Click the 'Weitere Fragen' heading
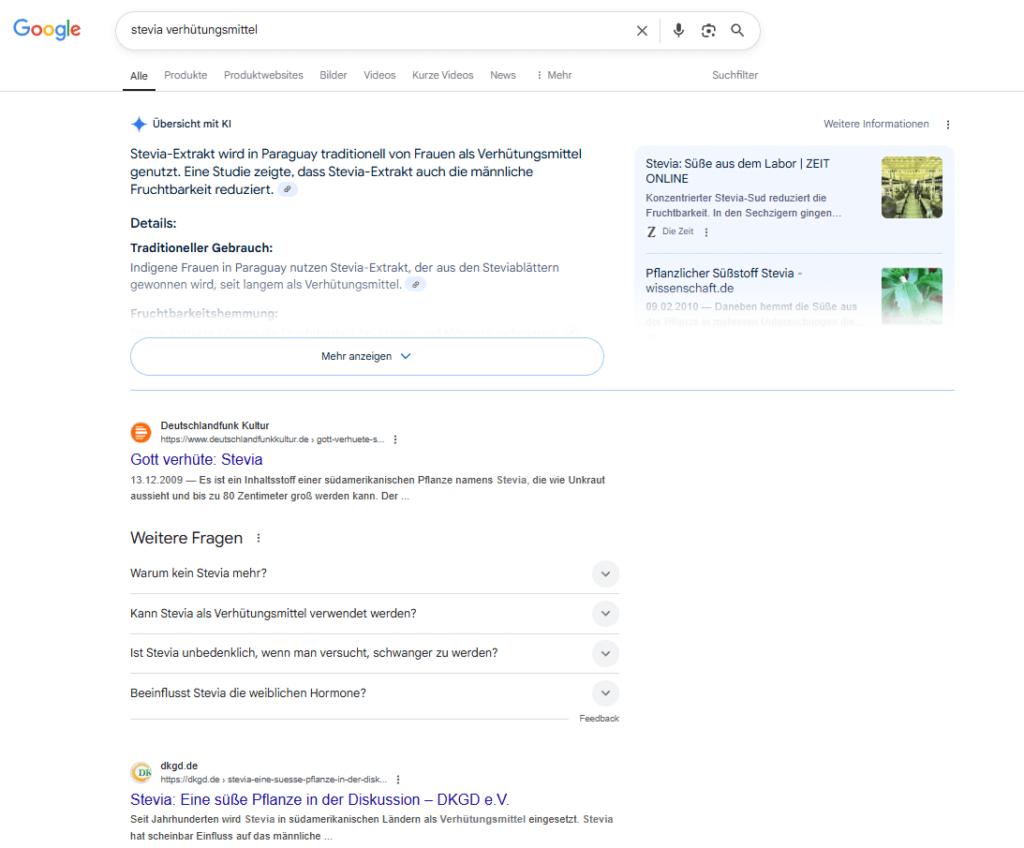This screenshot has width=1024, height=848. [186, 538]
